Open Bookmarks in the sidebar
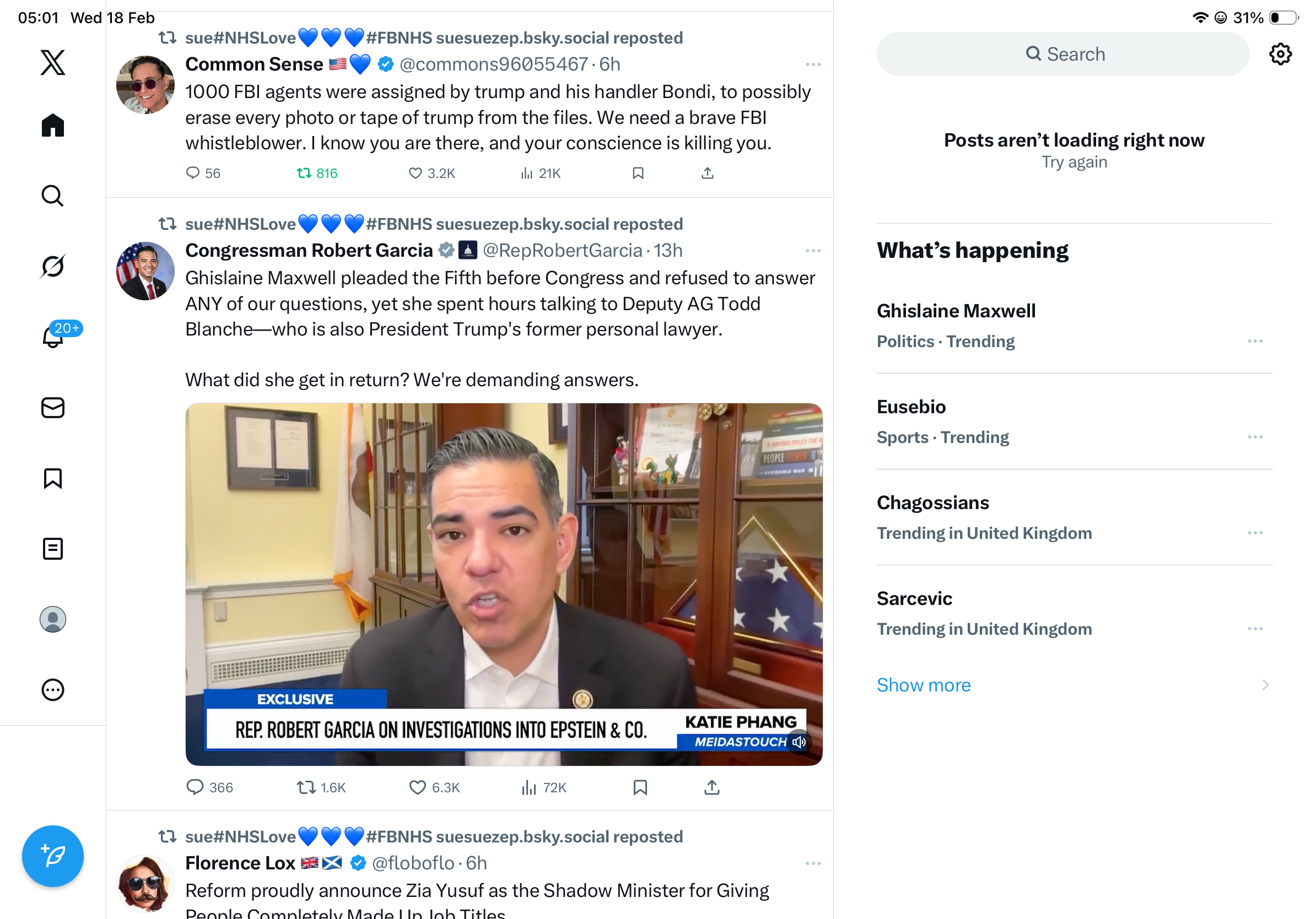The width and height of the screenshot is (1316, 919). (x=53, y=478)
